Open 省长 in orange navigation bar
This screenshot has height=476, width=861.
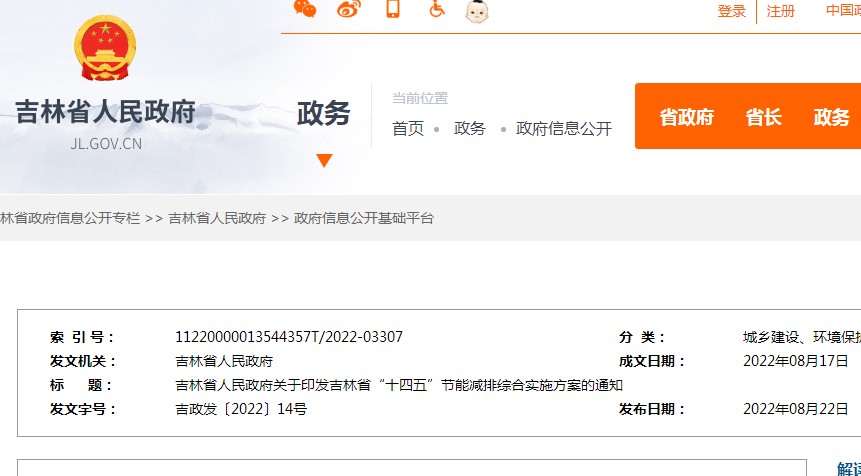coord(763,117)
